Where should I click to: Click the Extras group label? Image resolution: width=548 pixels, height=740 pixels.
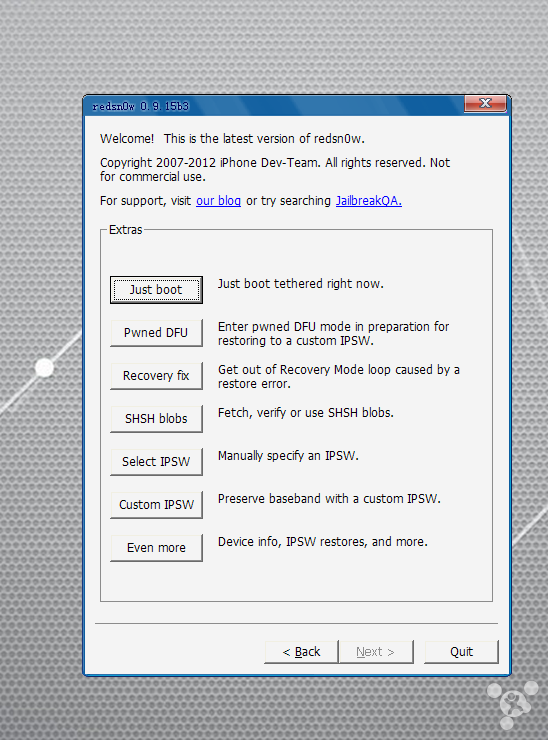click(x=126, y=230)
